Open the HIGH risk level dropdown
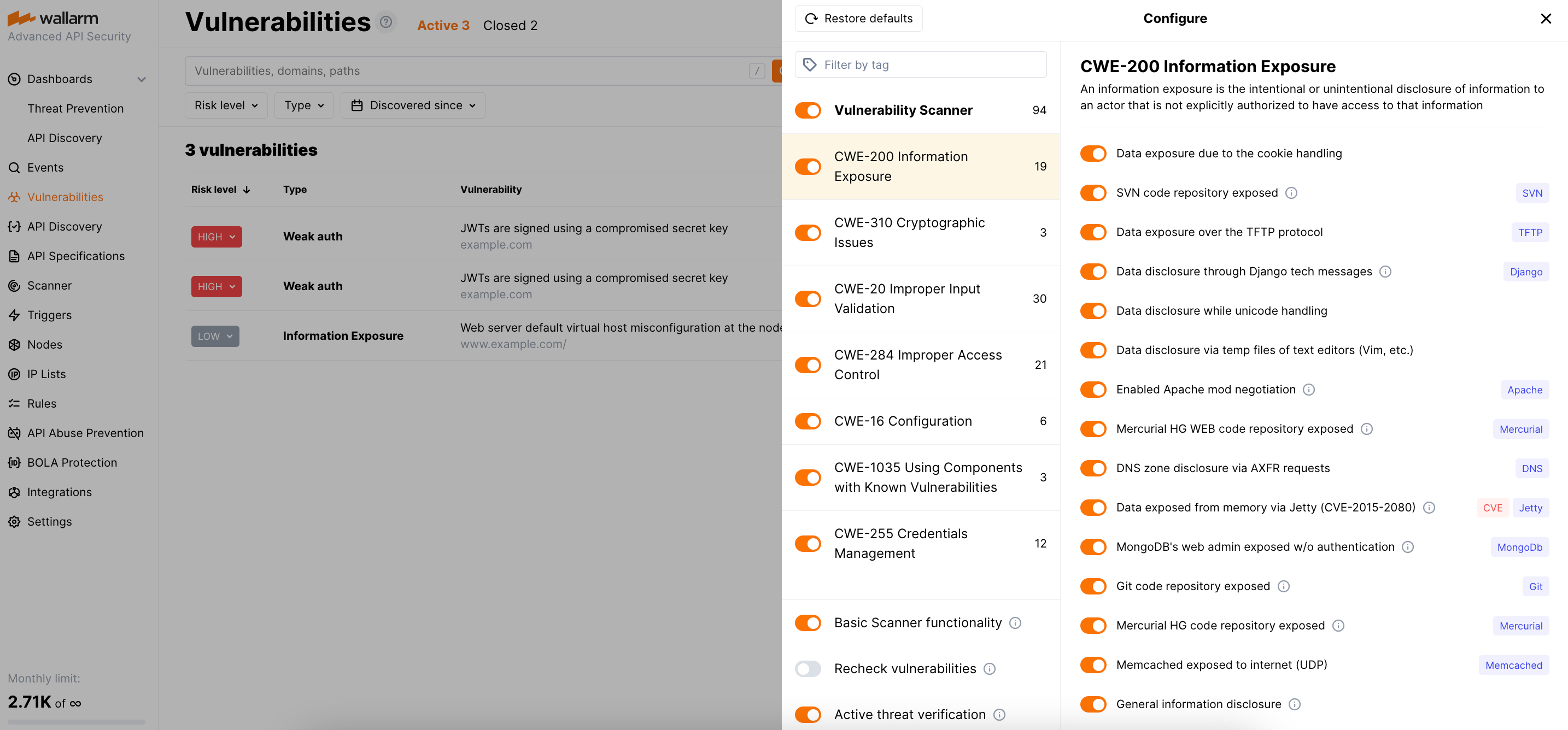The width and height of the screenshot is (1568, 730). pyautogui.click(x=216, y=237)
